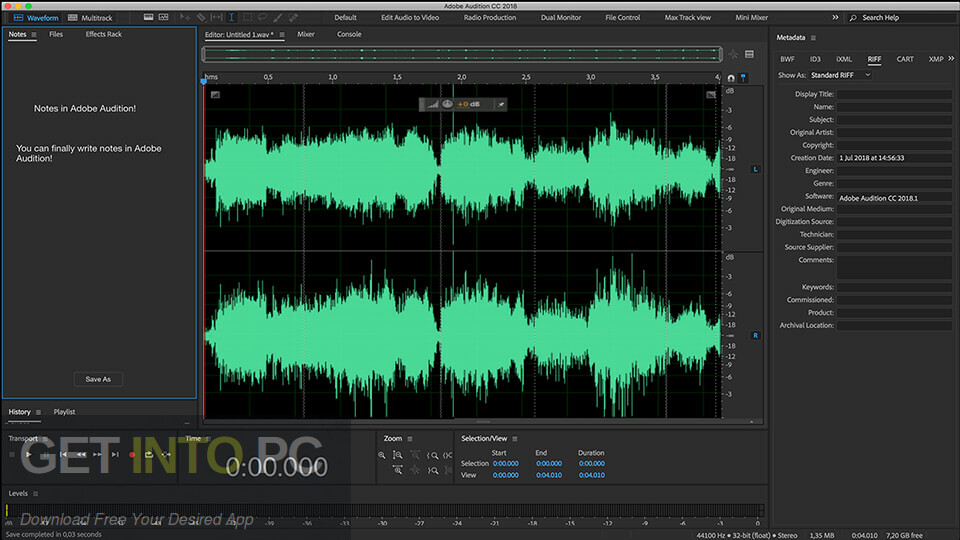Open the Editor panel menu
960x540 pixels.
click(282, 35)
